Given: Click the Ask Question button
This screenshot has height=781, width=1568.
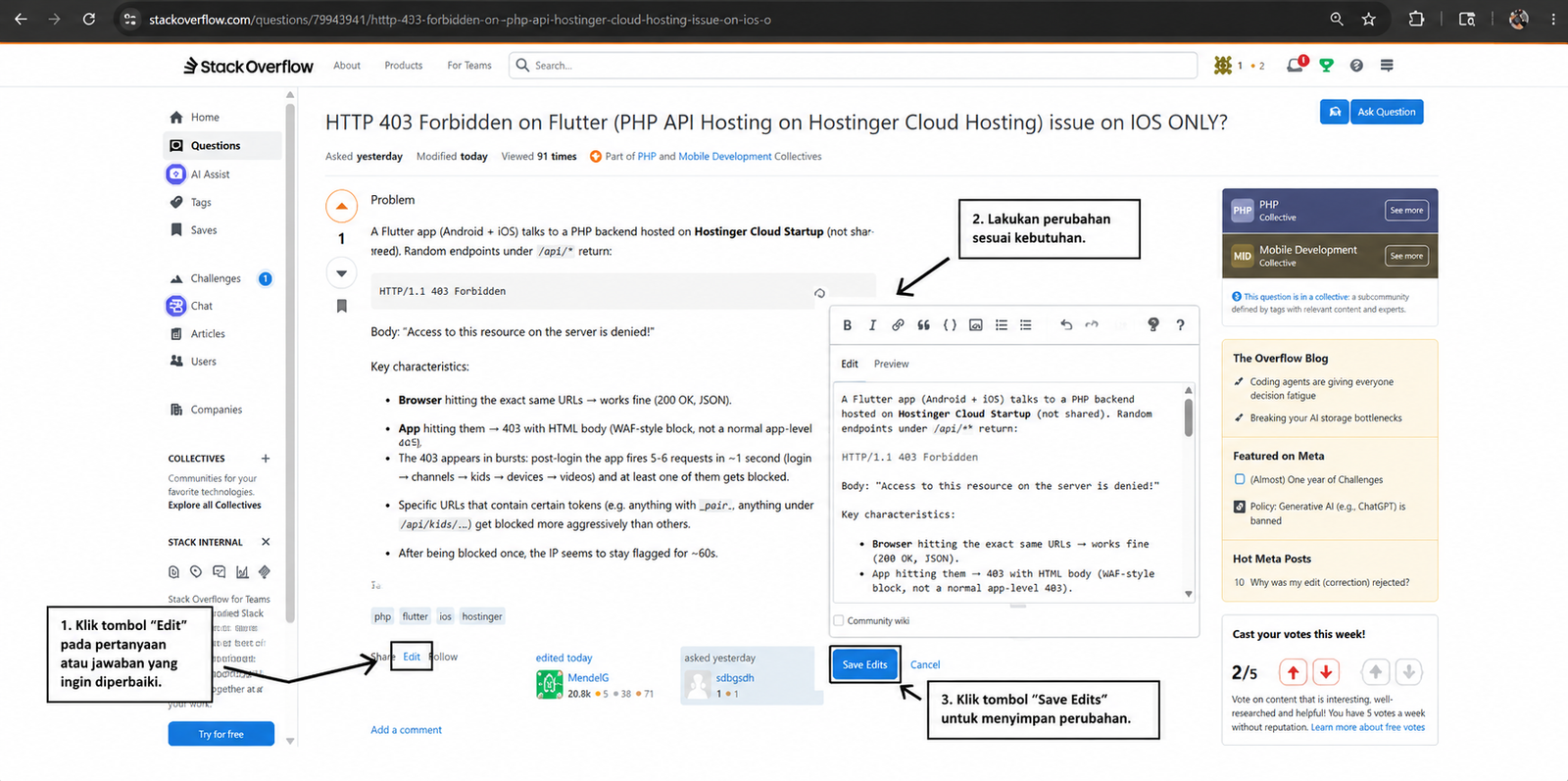Looking at the screenshot, I should pyautogui.click(x=1387, y=112).
